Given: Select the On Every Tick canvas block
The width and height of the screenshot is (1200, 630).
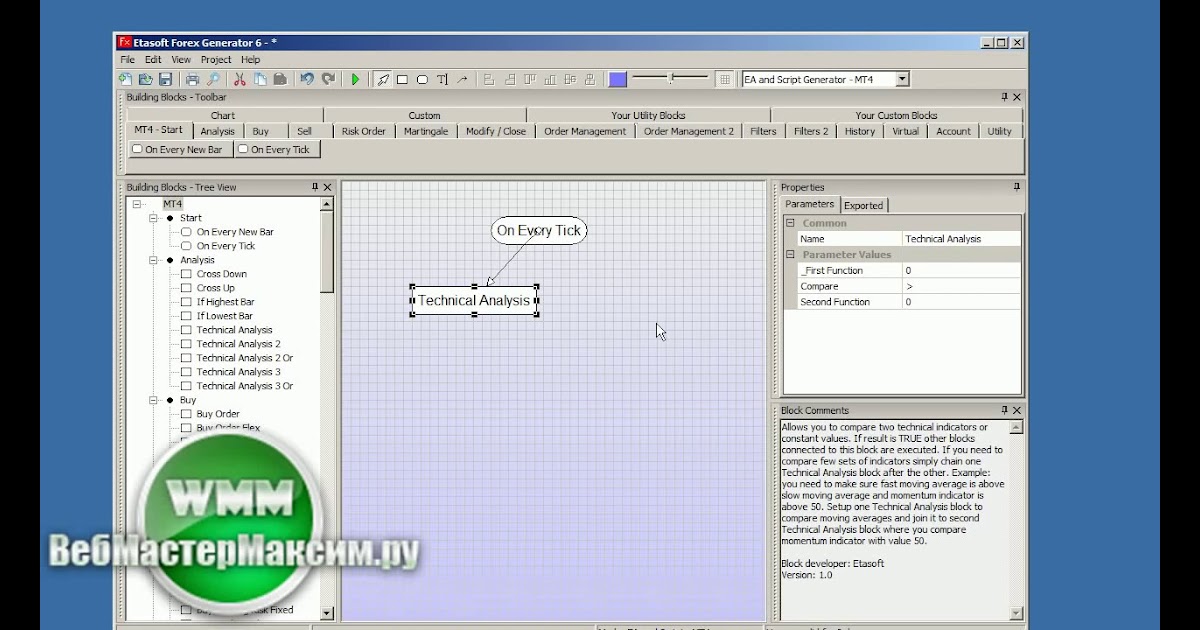Looking at the screenshot, I should pyautogui.click(x=539, y=230).
